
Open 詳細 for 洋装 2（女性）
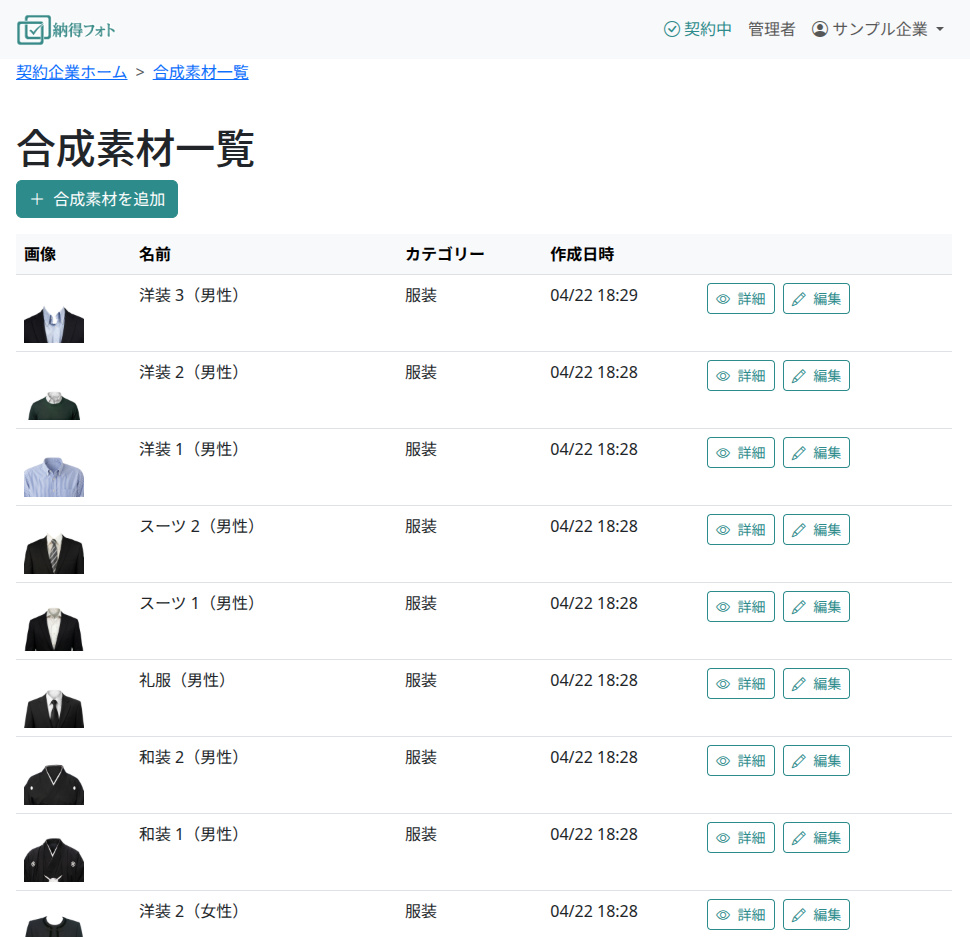click(x=740, y=915)
